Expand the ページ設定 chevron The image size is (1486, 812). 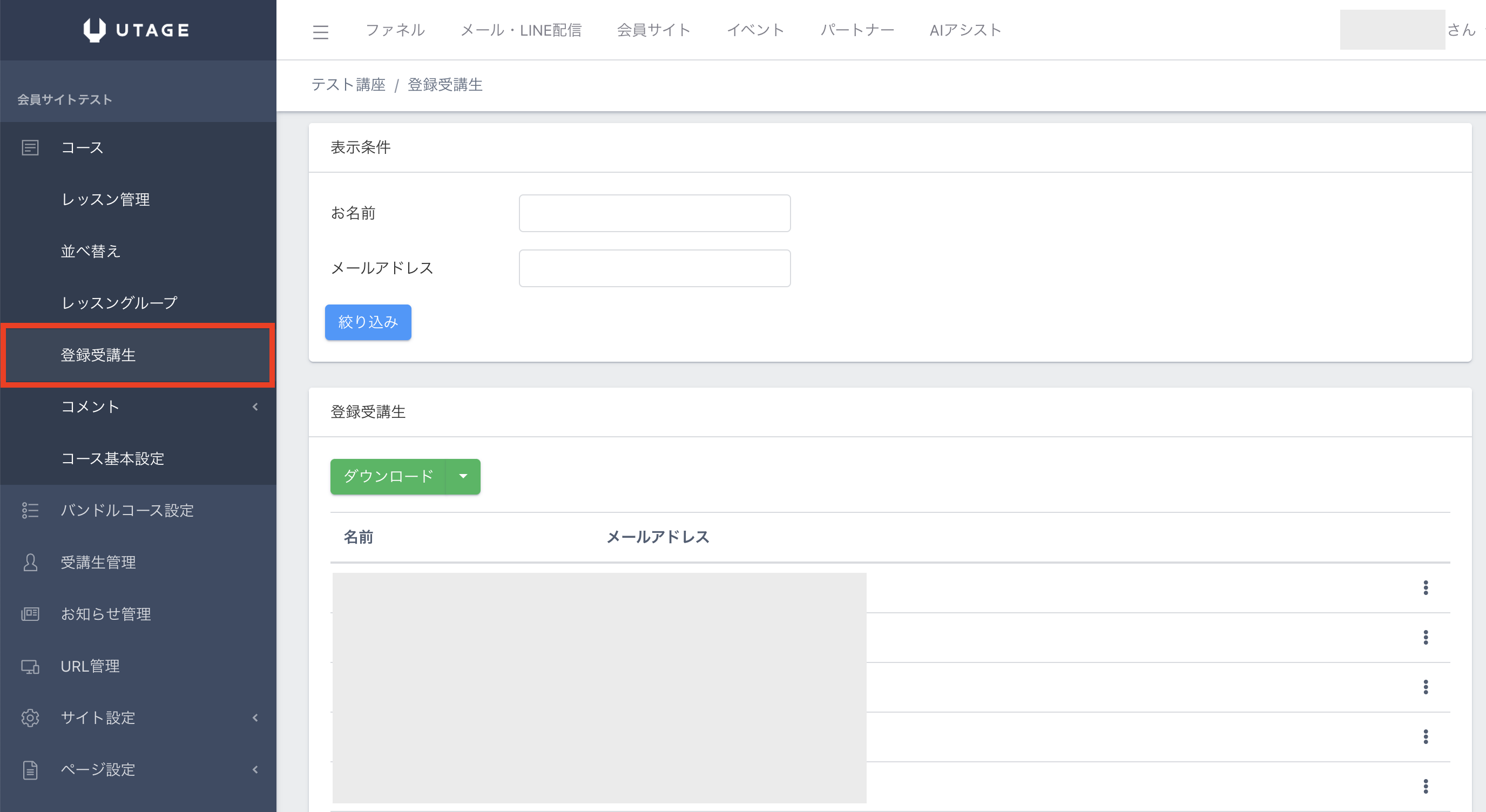(255, 770)
